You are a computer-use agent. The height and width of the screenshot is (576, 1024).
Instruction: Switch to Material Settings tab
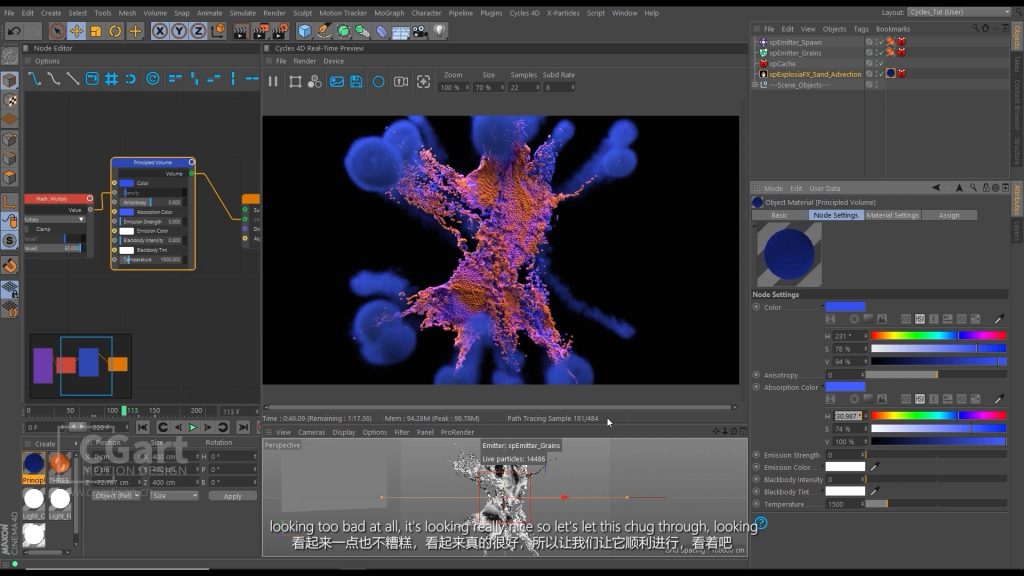coord(892,215)
